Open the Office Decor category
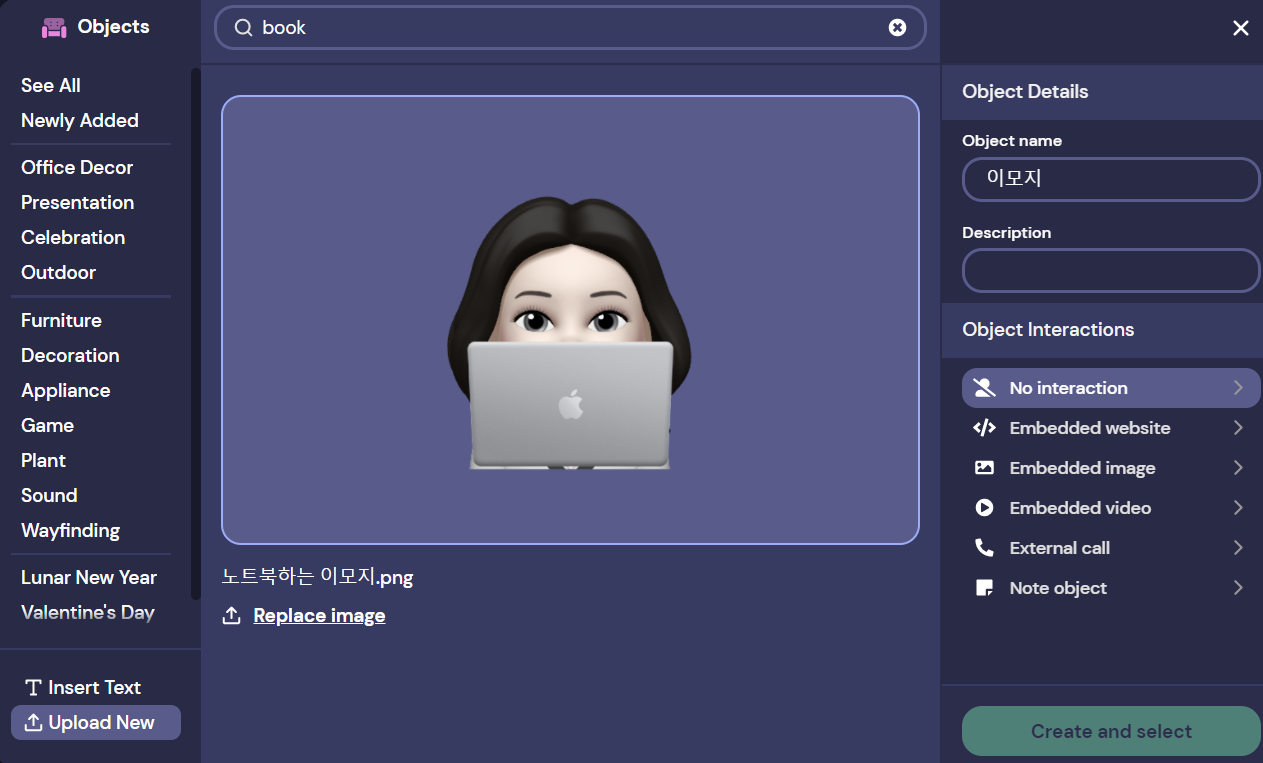This screenshot has height=763, width=1263. [x=77, y=167]
